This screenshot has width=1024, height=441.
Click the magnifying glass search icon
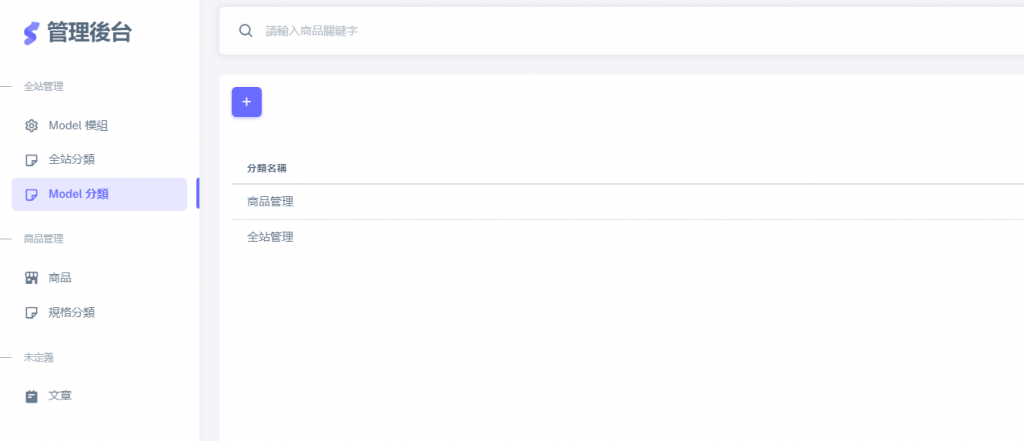pos(246,31)
